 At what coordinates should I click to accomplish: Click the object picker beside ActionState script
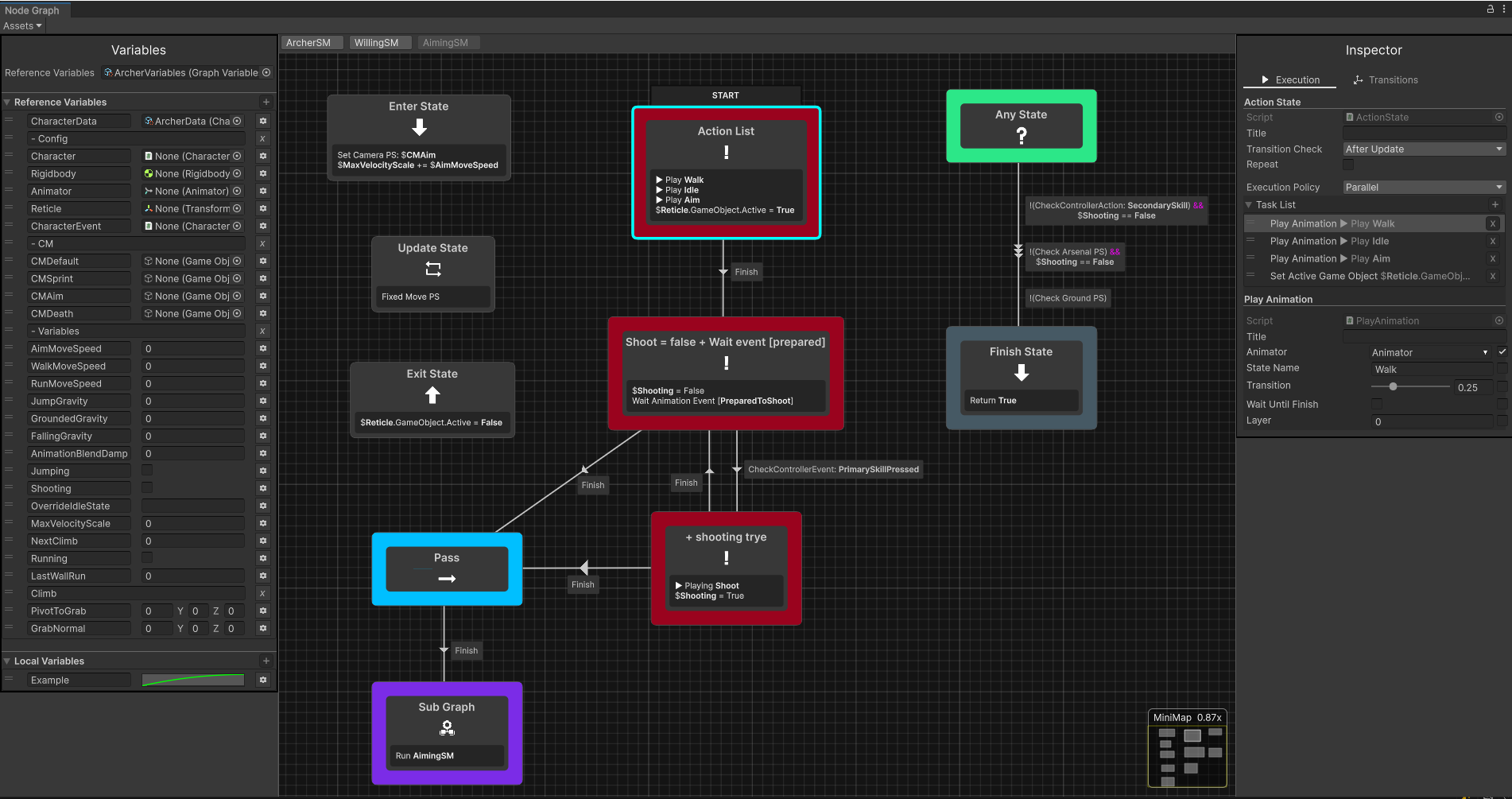click(x=1499, y=117)
